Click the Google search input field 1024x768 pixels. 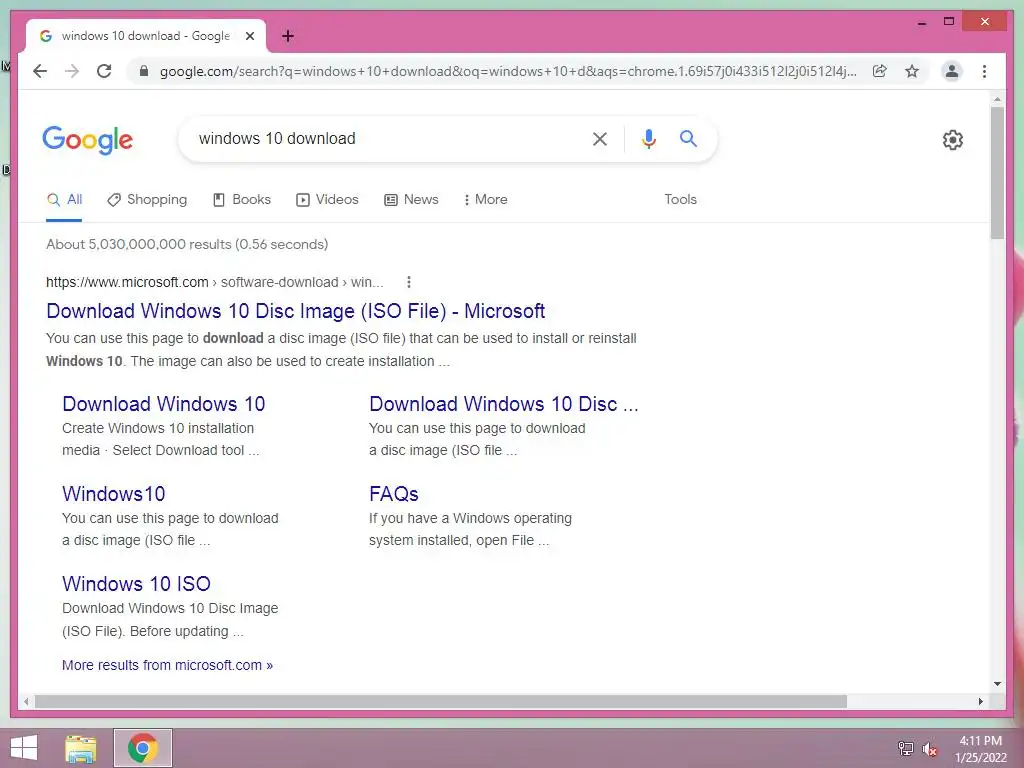[x=385, y=138]
